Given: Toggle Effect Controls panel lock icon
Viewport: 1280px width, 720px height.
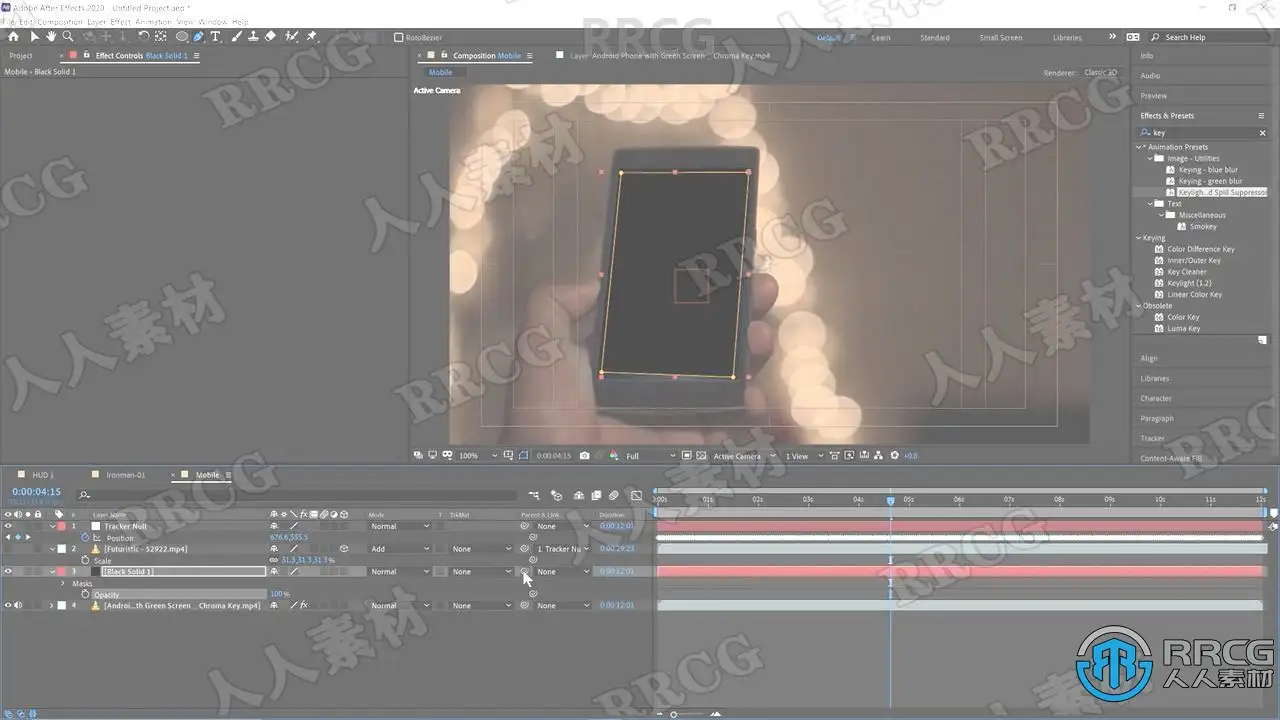Looking at the screenshot, I should point(86,55).
